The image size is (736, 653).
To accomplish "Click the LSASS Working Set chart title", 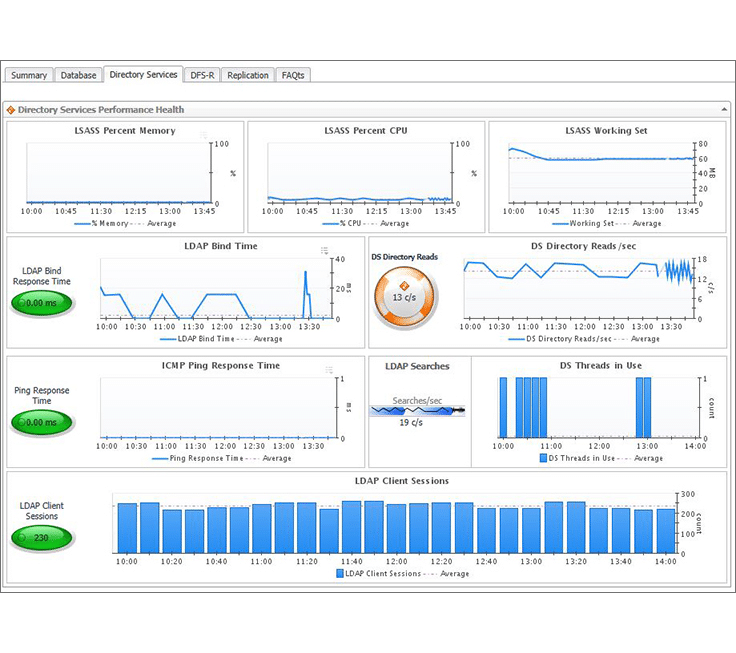I will tap(606, 131).
